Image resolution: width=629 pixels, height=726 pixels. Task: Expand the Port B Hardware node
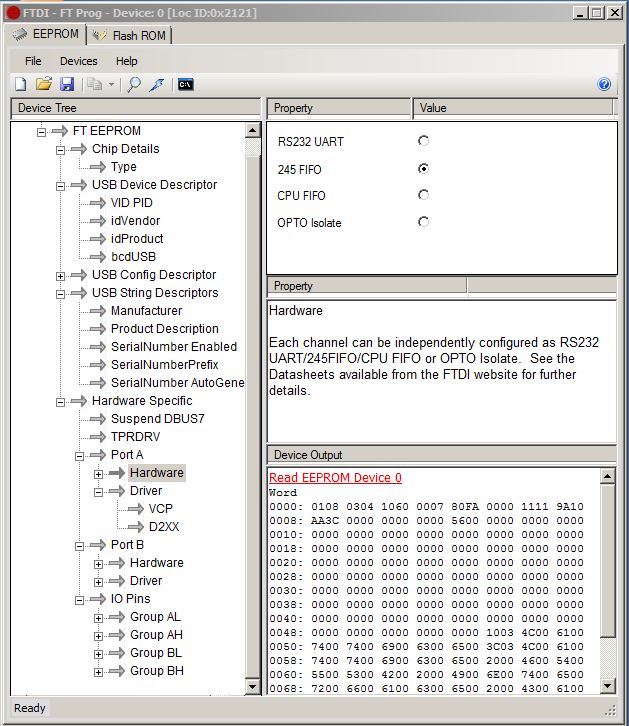pos(98,564)
